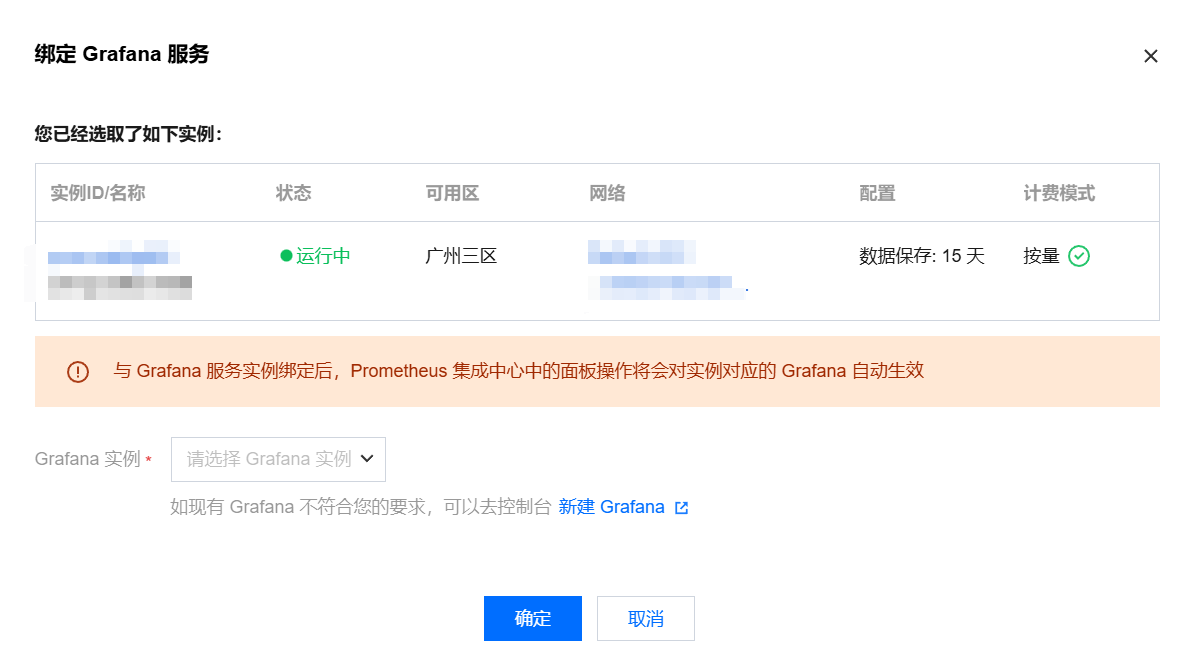
Task: Click the 绑定 Grafana 服务 dialog title
Action: click(121, 54)
